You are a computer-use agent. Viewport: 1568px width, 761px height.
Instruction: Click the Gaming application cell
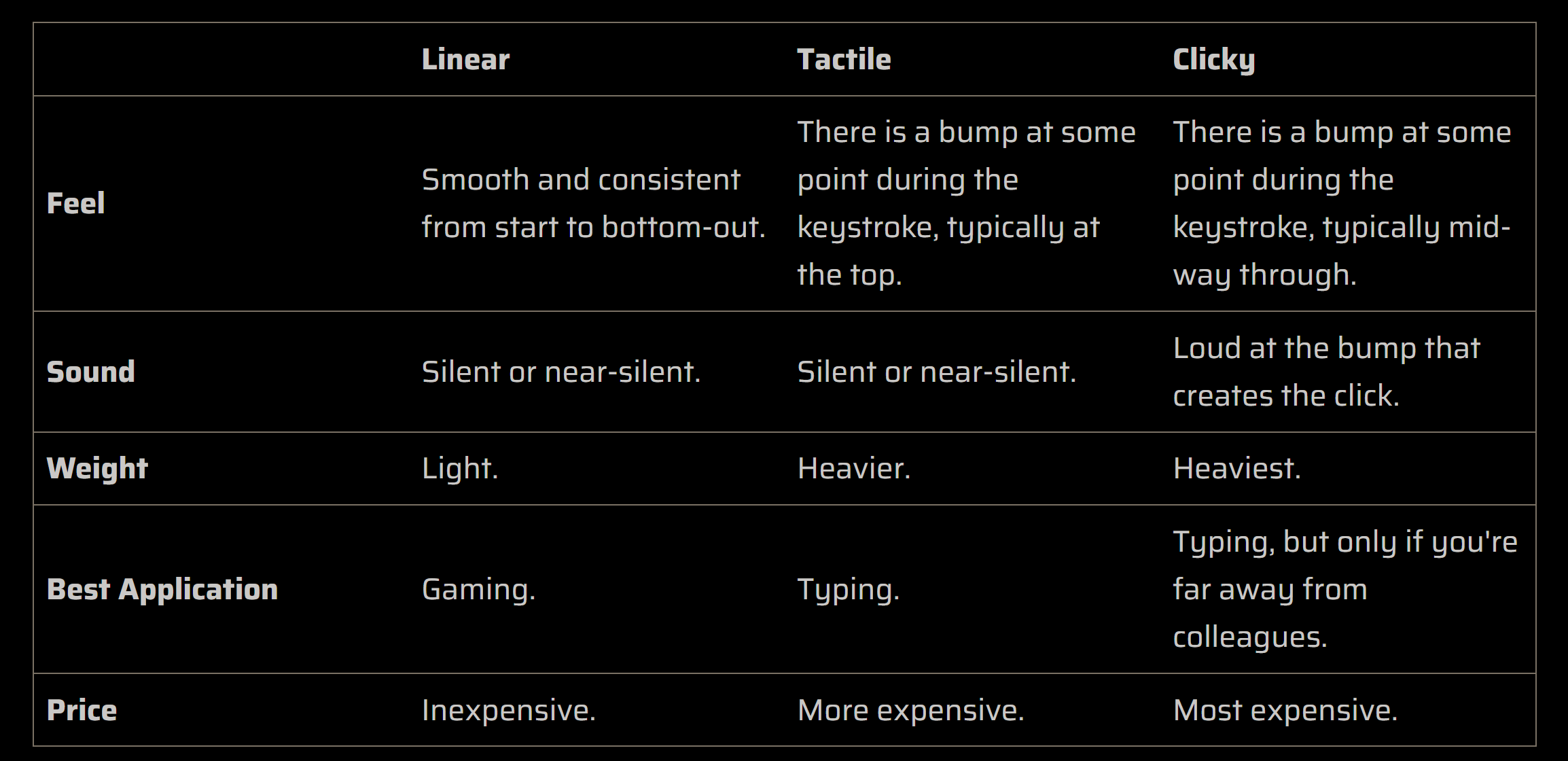click(478, 589)
